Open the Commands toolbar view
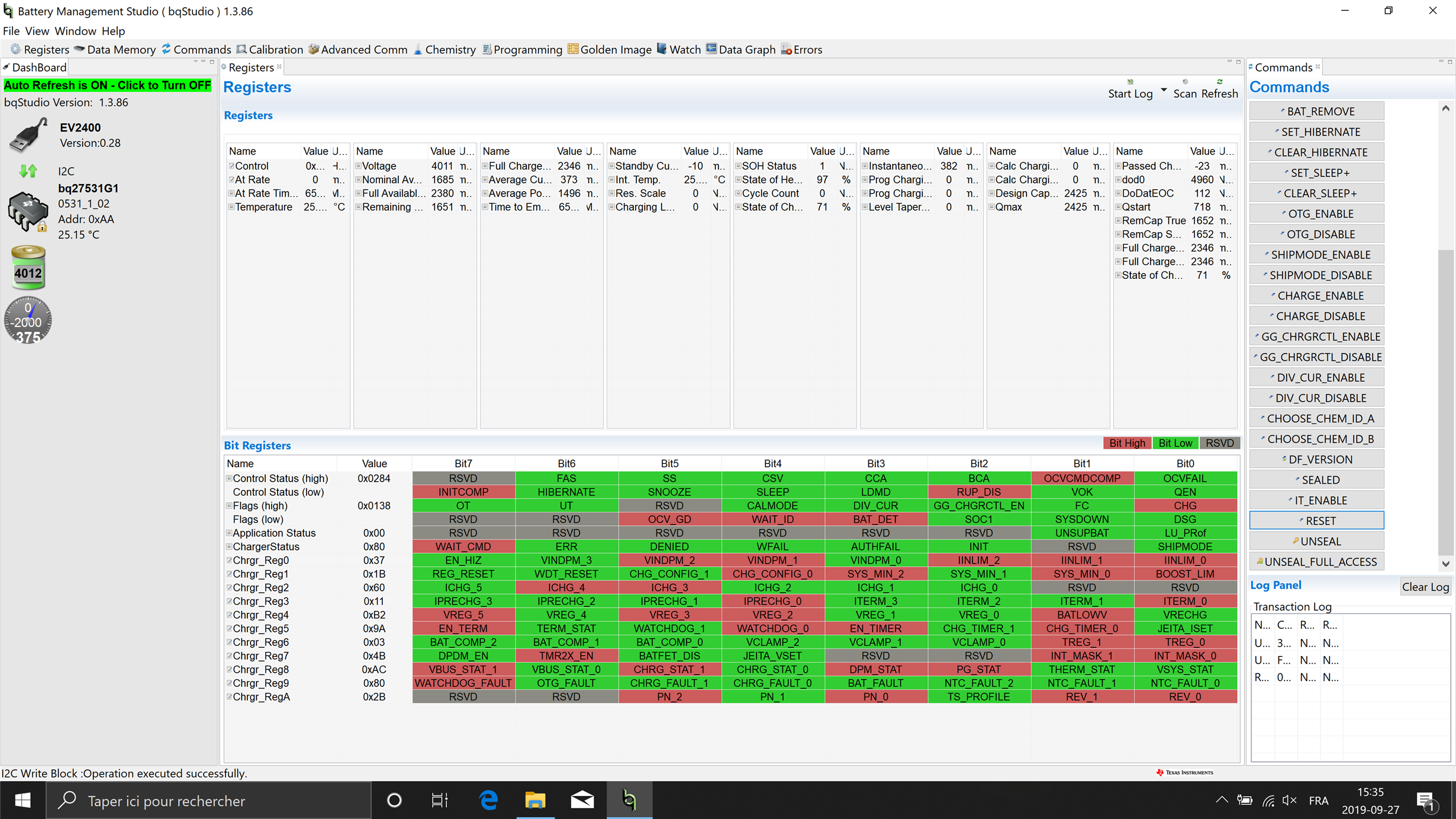This screenshot has height=819, width=1456. 196,50
